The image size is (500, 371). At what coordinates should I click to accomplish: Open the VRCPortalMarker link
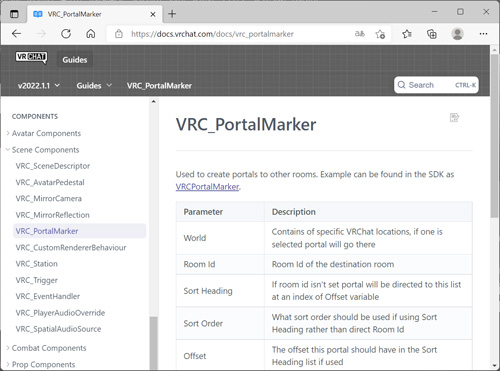click(x=207, y=187)
